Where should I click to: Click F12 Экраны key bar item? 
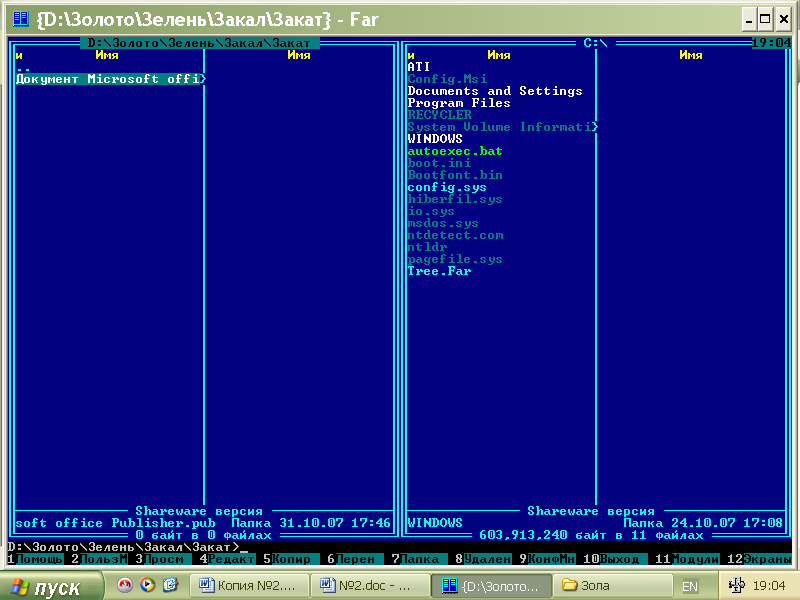pyautogui.click(x=760, y=559)
